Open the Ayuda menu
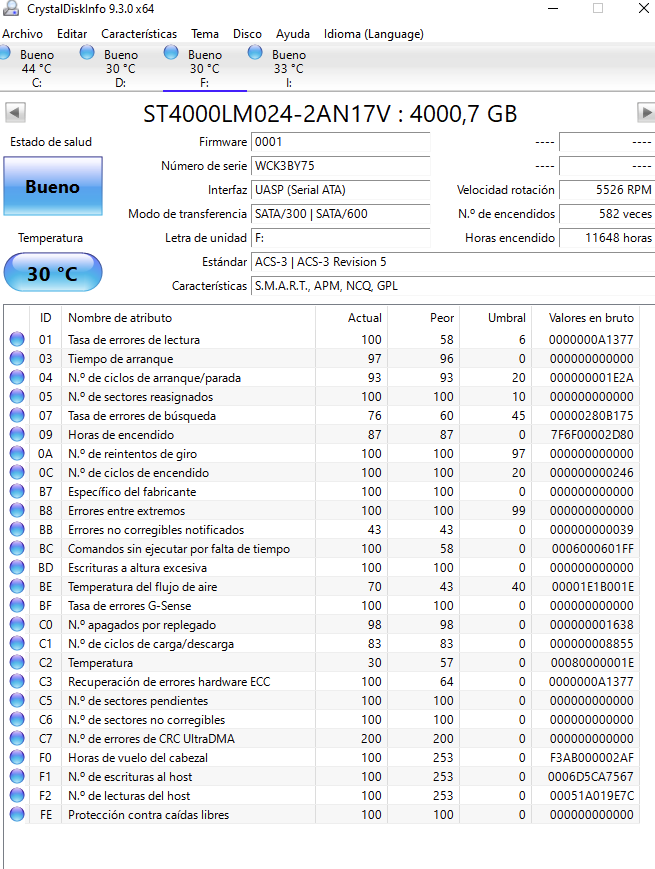The width and height of the screenshot is (655, 869). 293,34
